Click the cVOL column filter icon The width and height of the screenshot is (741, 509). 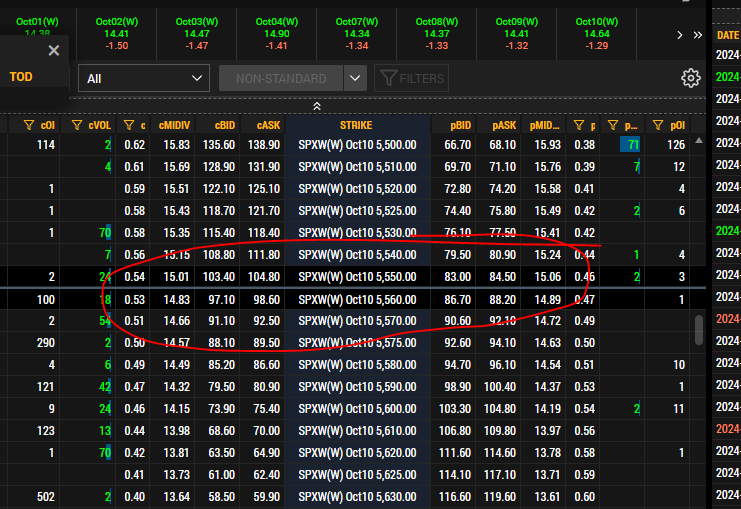77,125
